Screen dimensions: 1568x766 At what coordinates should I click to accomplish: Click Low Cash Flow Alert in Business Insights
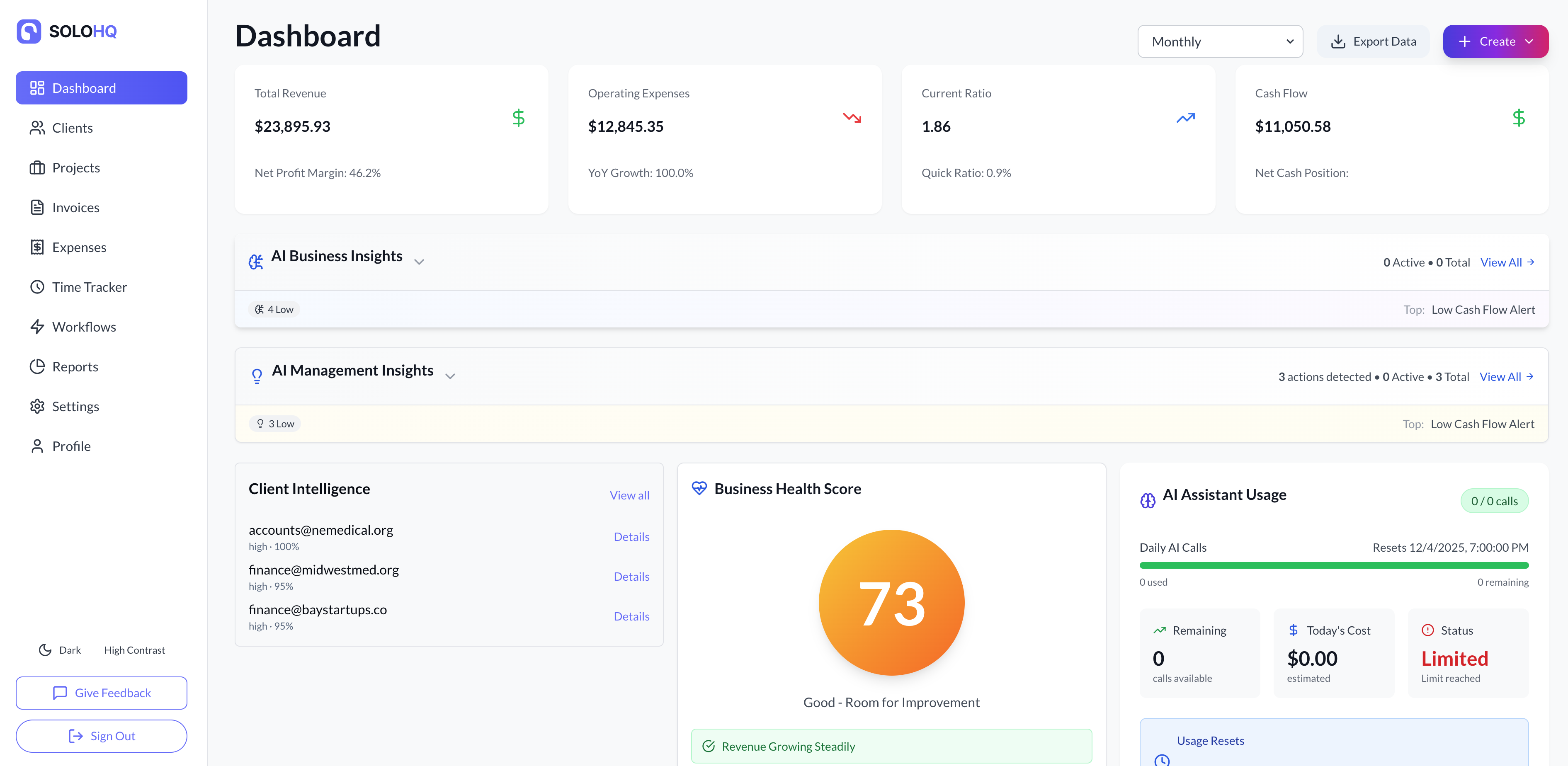pyautogui.click(x=1483, y=310)
